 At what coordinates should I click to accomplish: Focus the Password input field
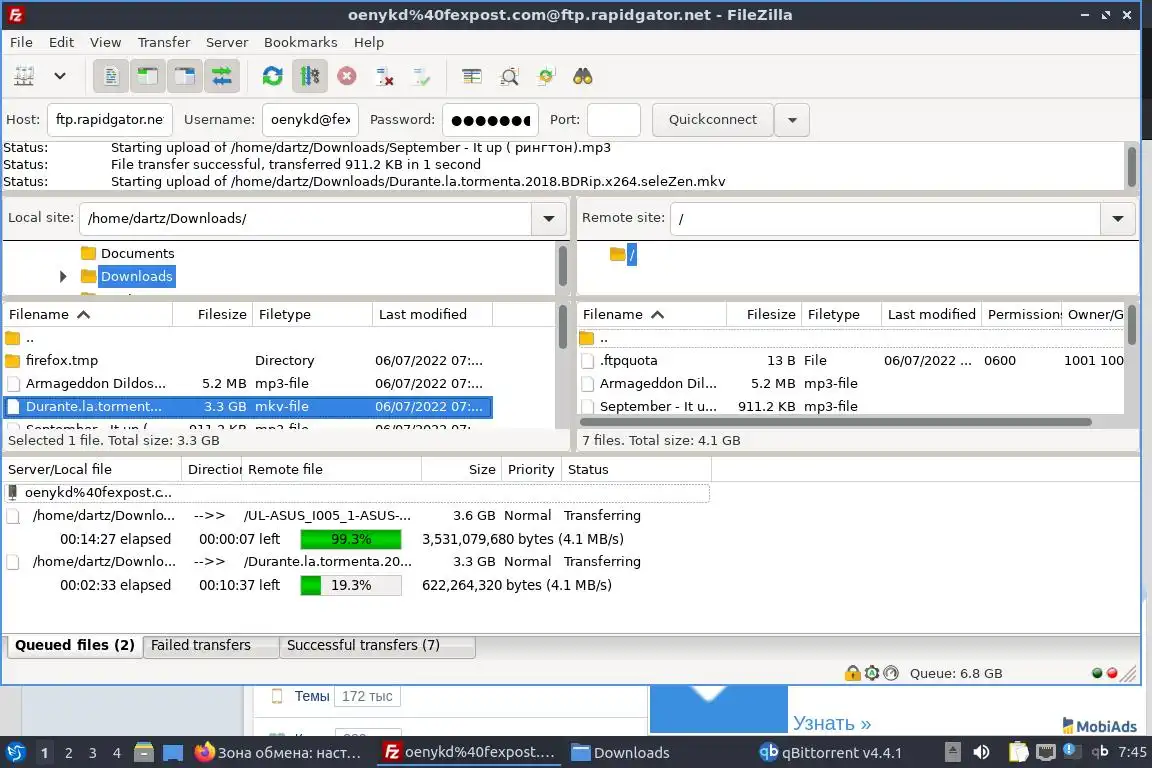490,120
